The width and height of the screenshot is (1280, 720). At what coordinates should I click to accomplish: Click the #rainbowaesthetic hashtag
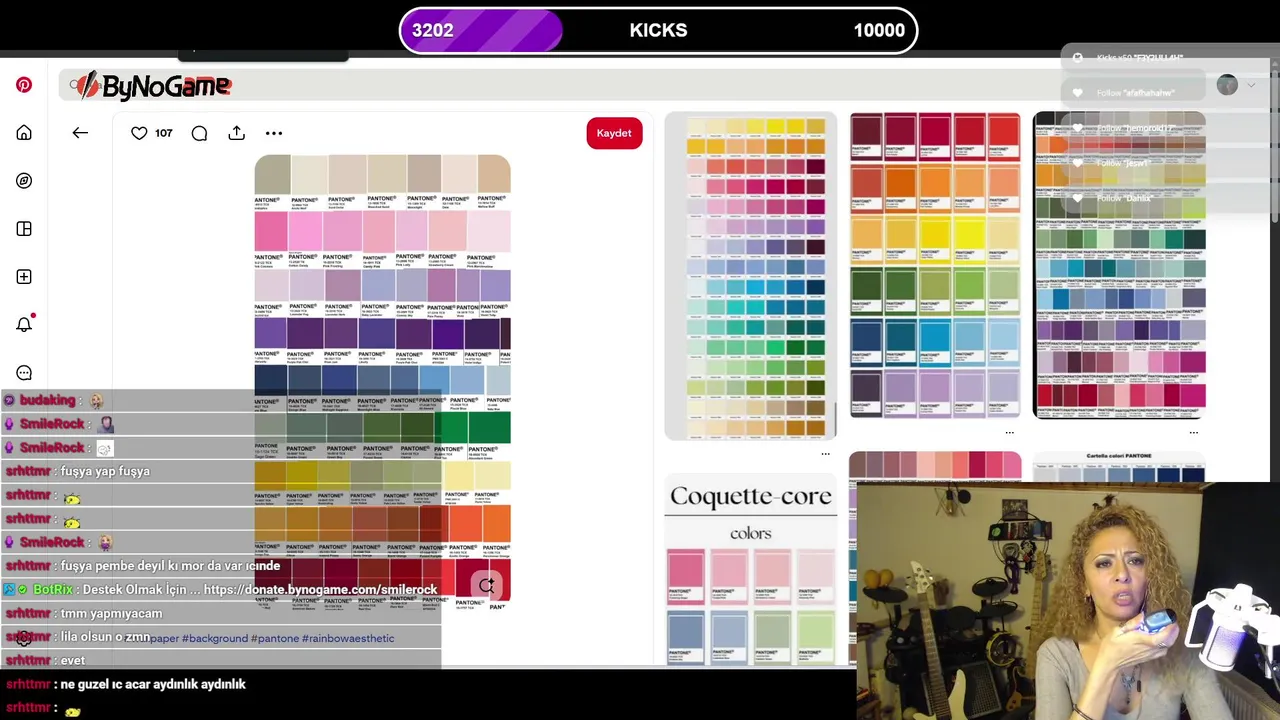pyautogui.click(x=348, y=638)
